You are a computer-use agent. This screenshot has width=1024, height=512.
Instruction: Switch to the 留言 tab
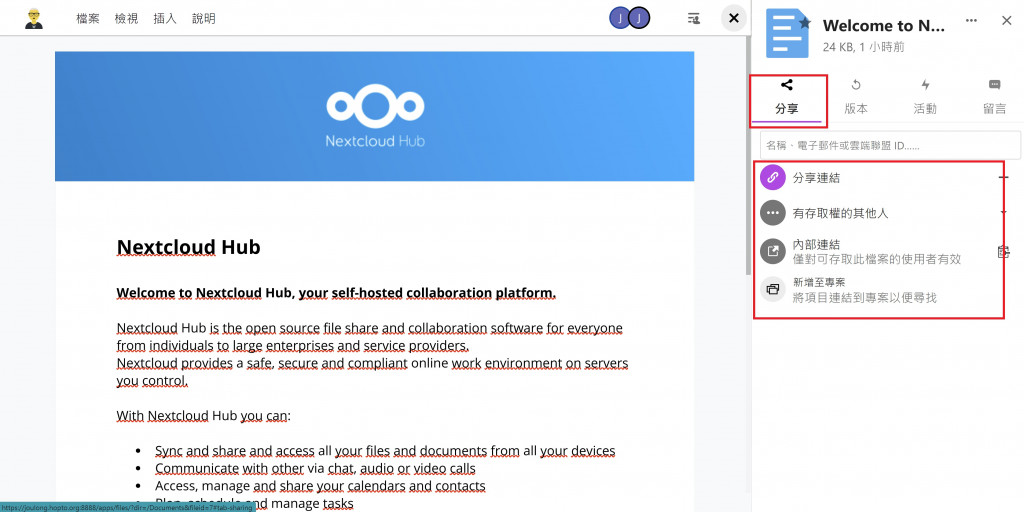[995, 99]
